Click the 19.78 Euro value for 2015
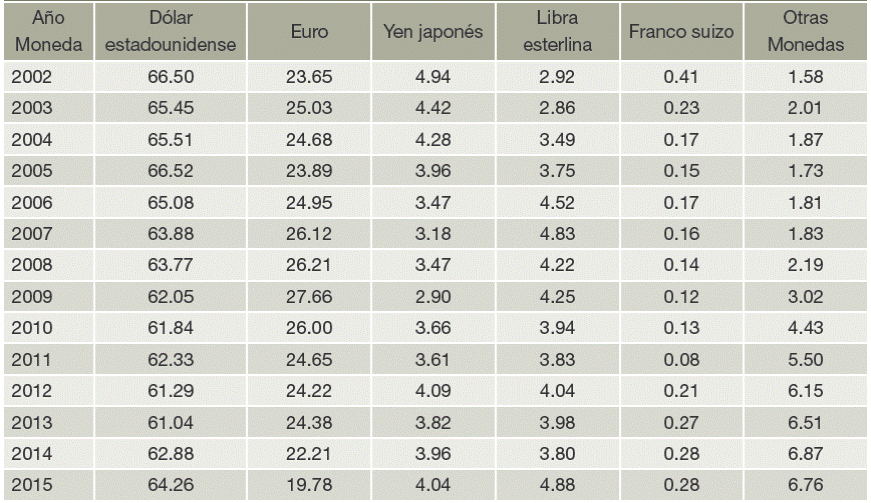The image size is (871, 503). [302, 487]
